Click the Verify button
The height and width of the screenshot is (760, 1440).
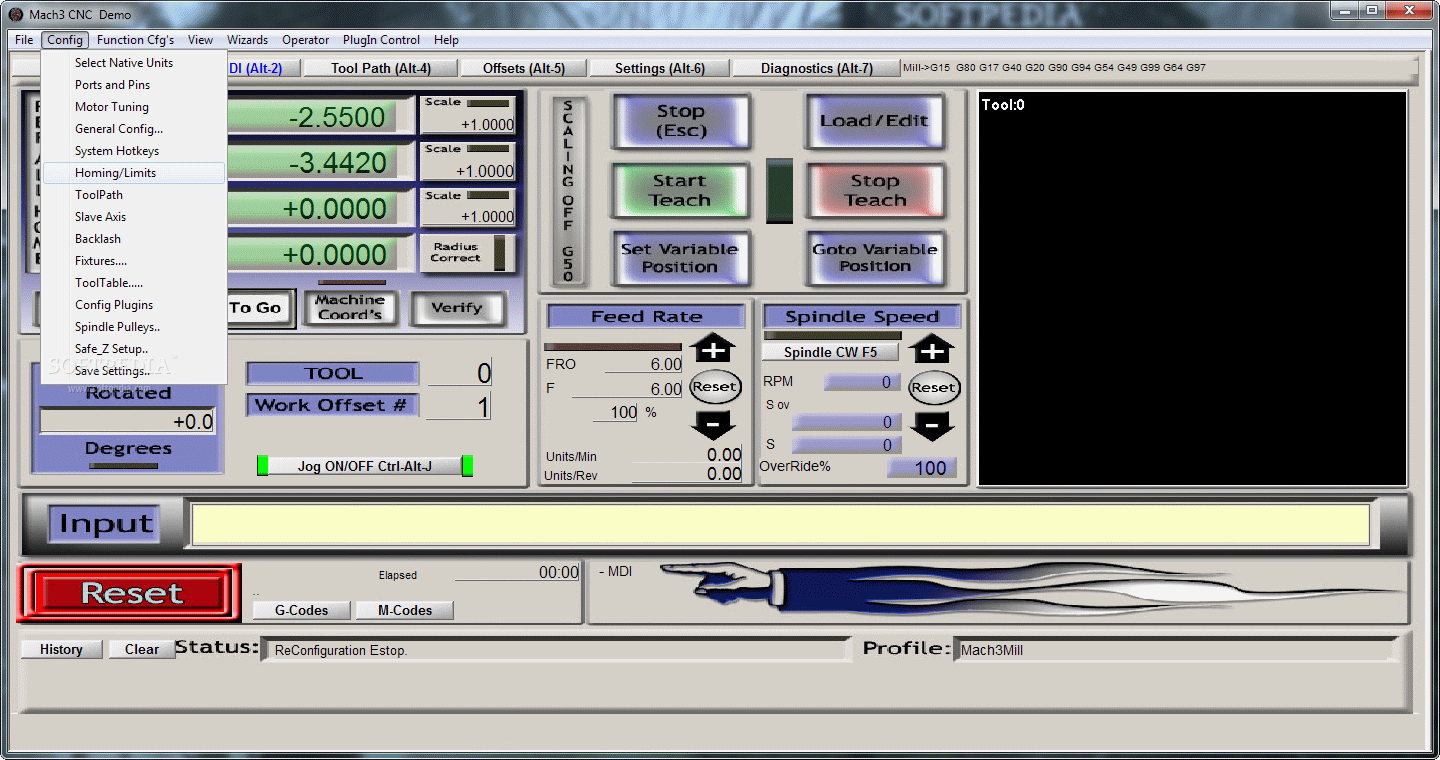(457, 307)
